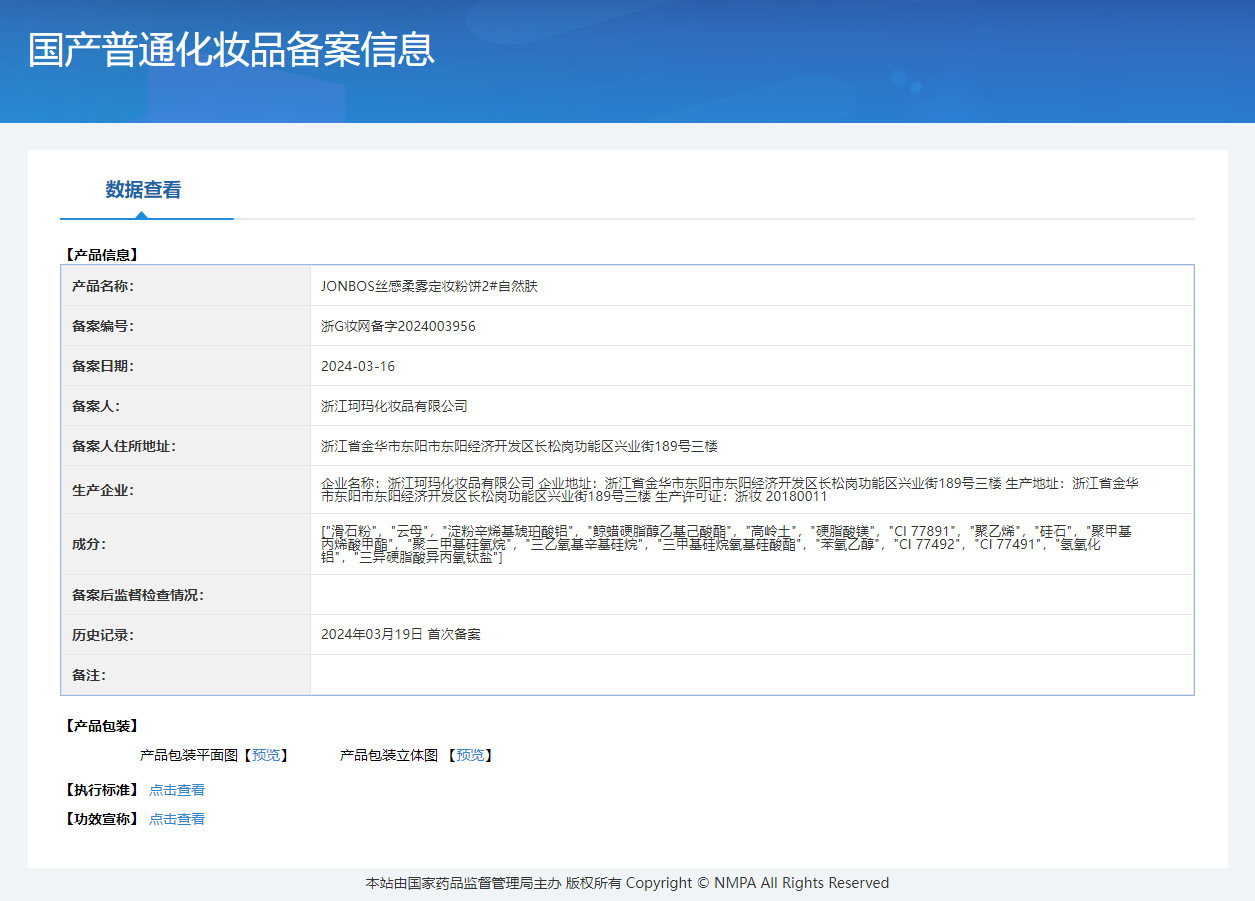The width and height of the screenshot is (1255, 901).
Task: Click the 备案人住所地址 address text
Action: tap(519, 446)
